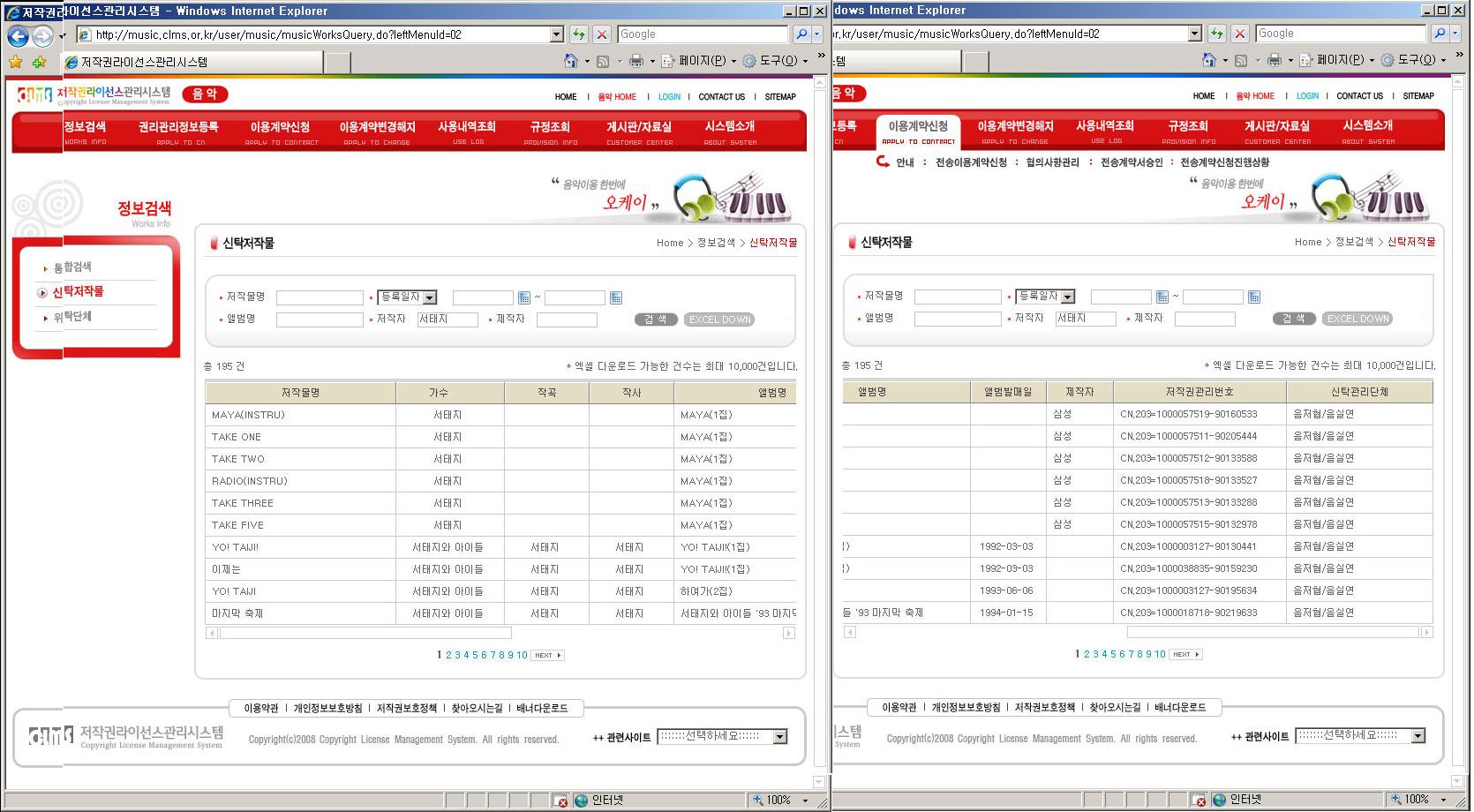Click Home icon in right window toolbar
Screen dimensions: 1474x812
pyautogui.click(x=1209, y=60)
